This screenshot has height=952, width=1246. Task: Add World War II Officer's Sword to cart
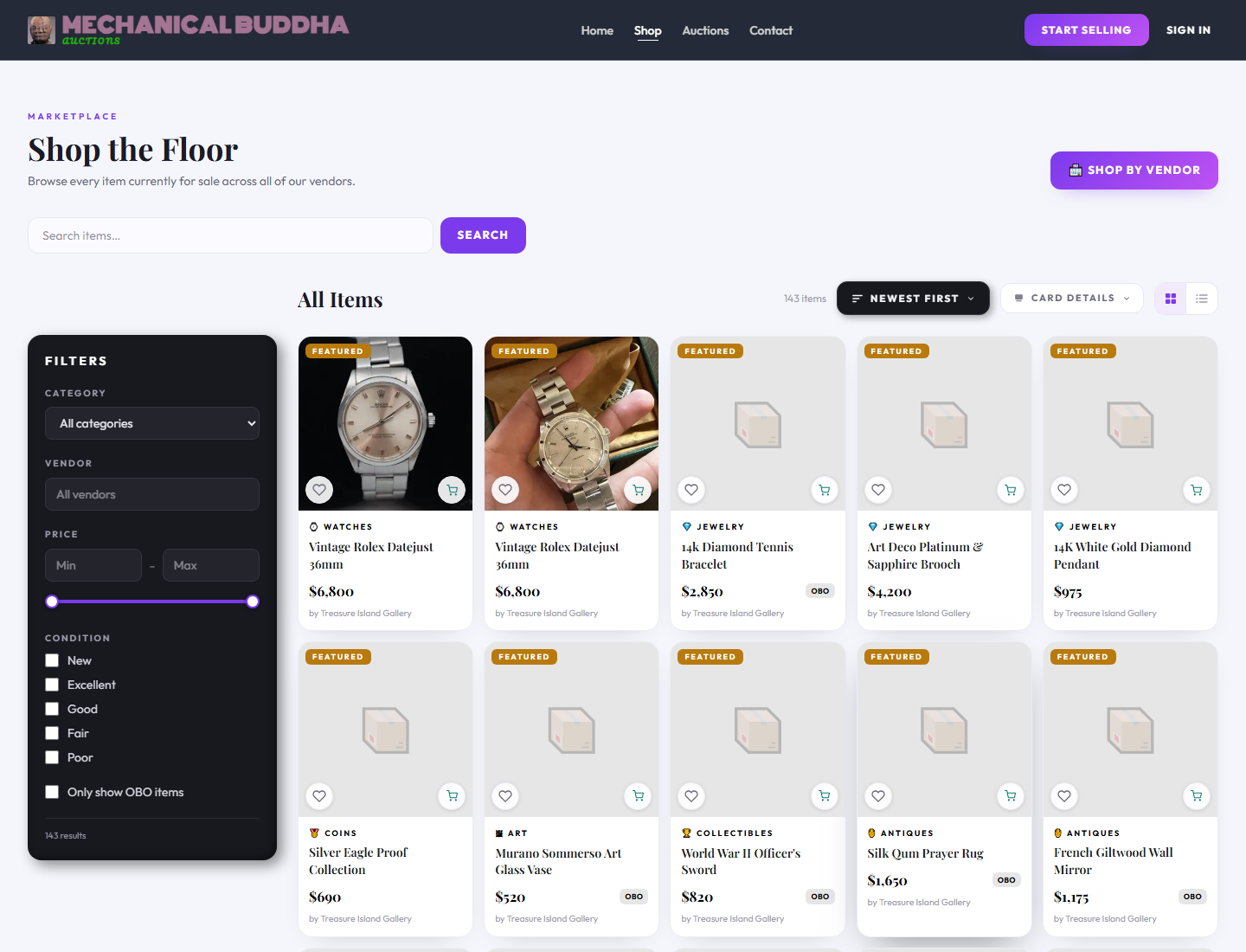coord(825,796)
